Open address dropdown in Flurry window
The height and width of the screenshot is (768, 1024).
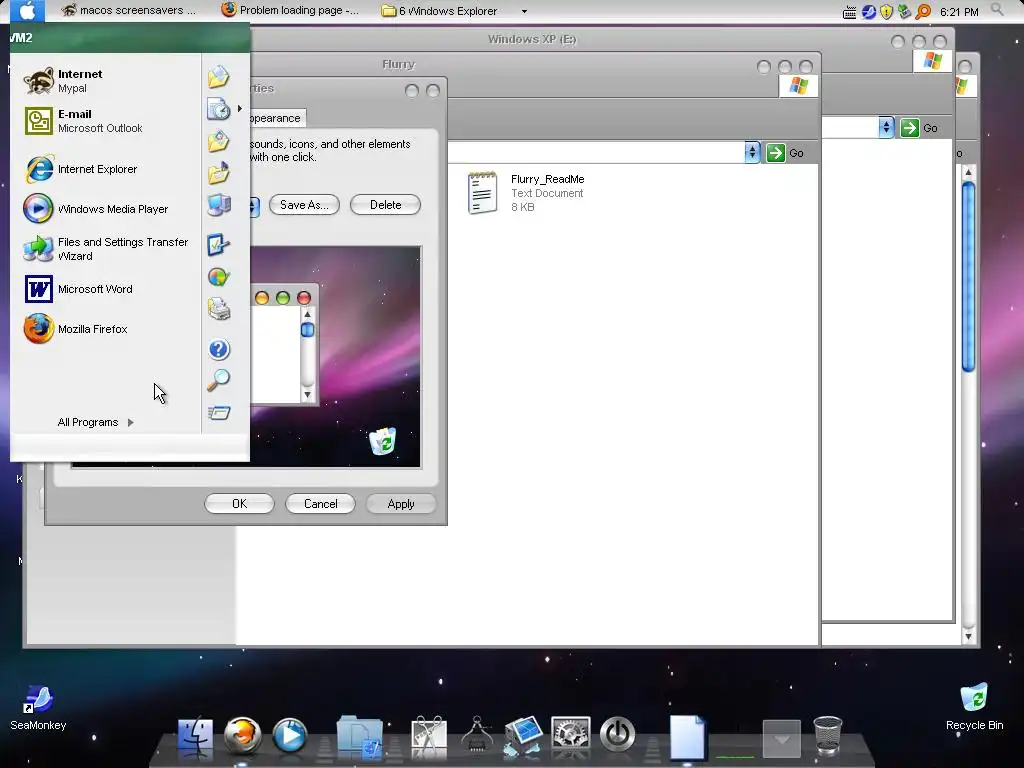click(752, 152)
